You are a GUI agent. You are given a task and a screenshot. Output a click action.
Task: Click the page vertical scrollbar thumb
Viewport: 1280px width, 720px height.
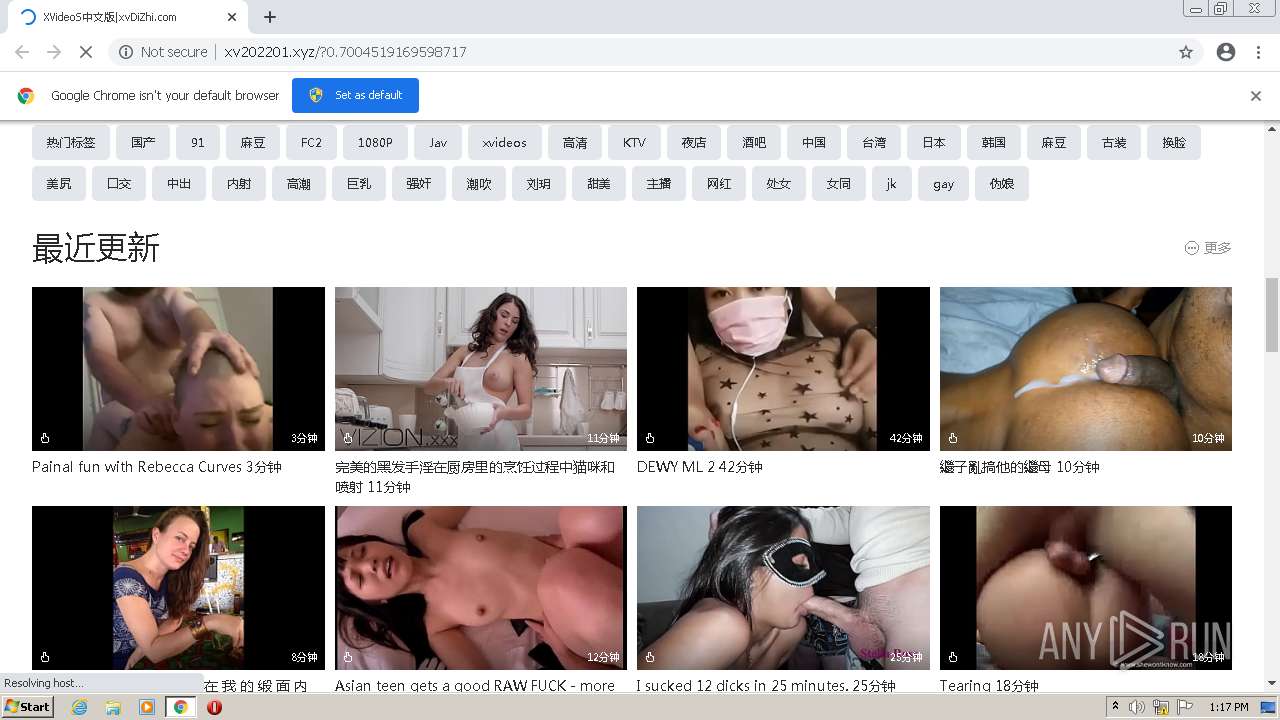(1272, 315)
